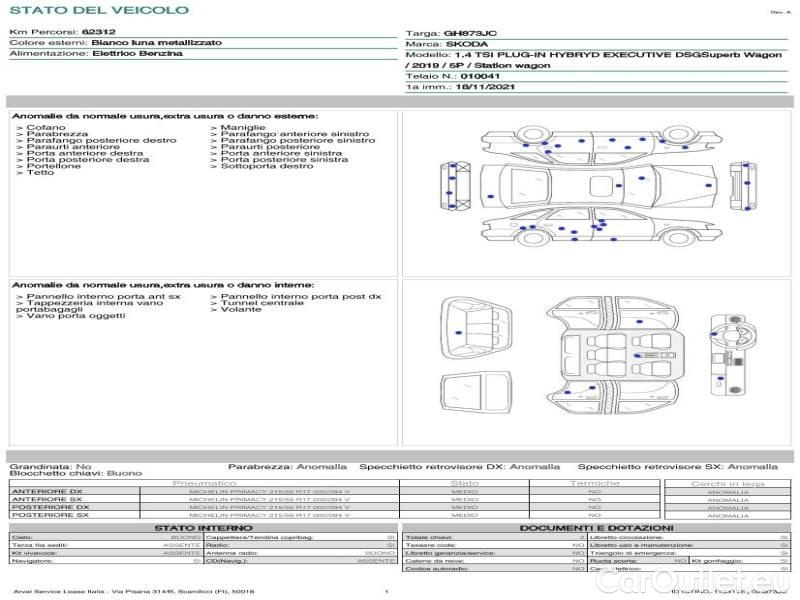Click the 'Cofano' exterior anomaly entry
This screenshot has width=800, height=600.
tap(41, 128)
